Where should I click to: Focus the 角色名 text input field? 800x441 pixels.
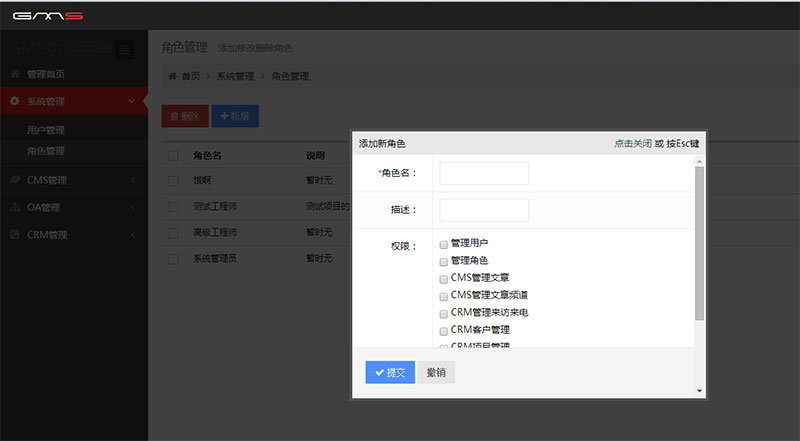pyautogui.click(x=484, y=173)
